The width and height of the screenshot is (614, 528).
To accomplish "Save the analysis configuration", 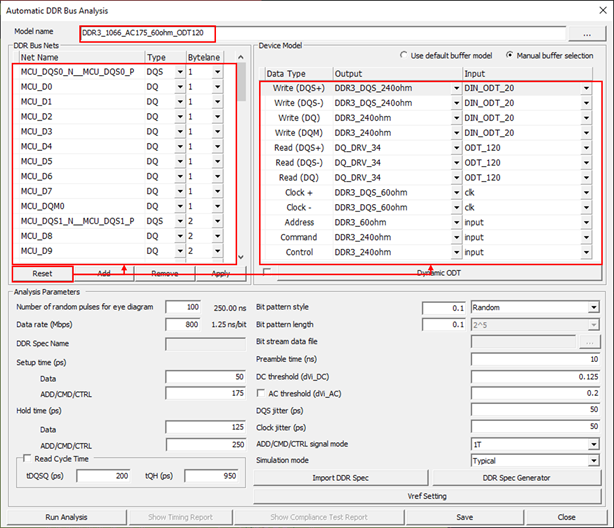I will [464, 517].
